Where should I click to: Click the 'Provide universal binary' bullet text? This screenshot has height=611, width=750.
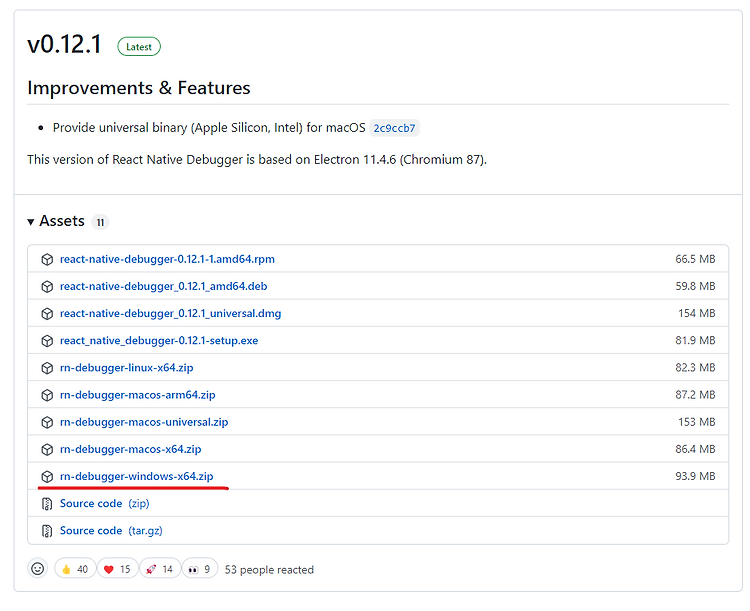[x=209, y=128]
